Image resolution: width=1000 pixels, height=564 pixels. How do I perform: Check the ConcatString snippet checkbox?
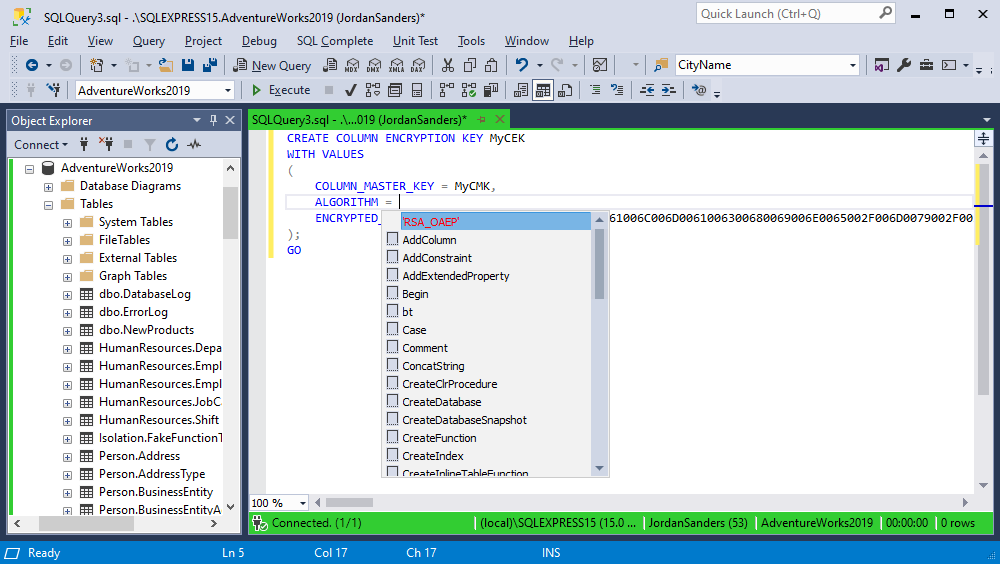392,365
